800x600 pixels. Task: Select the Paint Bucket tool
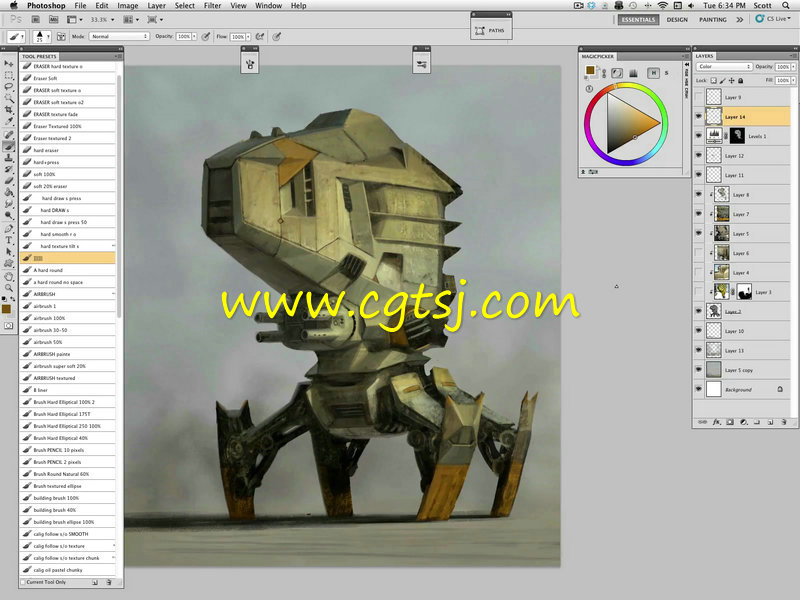[9, 193]
